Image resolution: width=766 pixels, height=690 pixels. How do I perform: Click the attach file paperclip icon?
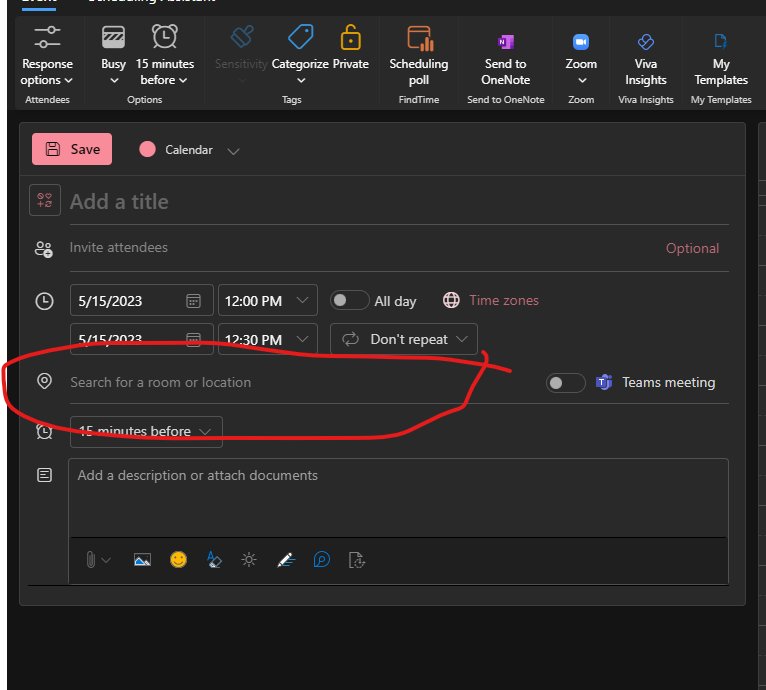point(90,560)
